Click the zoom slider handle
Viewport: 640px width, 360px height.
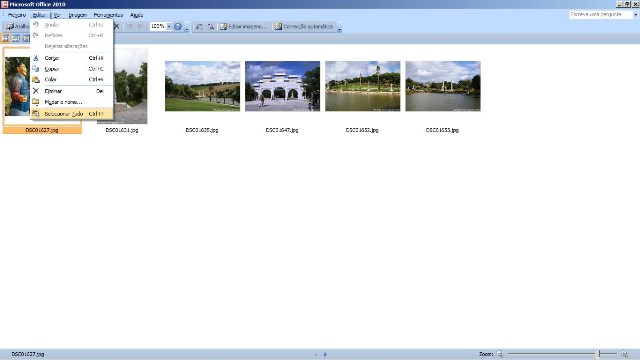coord(599,354)
